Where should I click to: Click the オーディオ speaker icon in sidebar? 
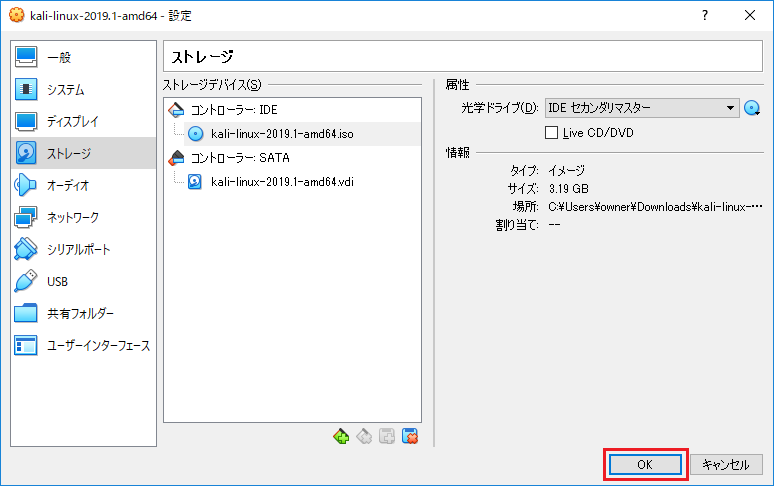pos(26,186)
